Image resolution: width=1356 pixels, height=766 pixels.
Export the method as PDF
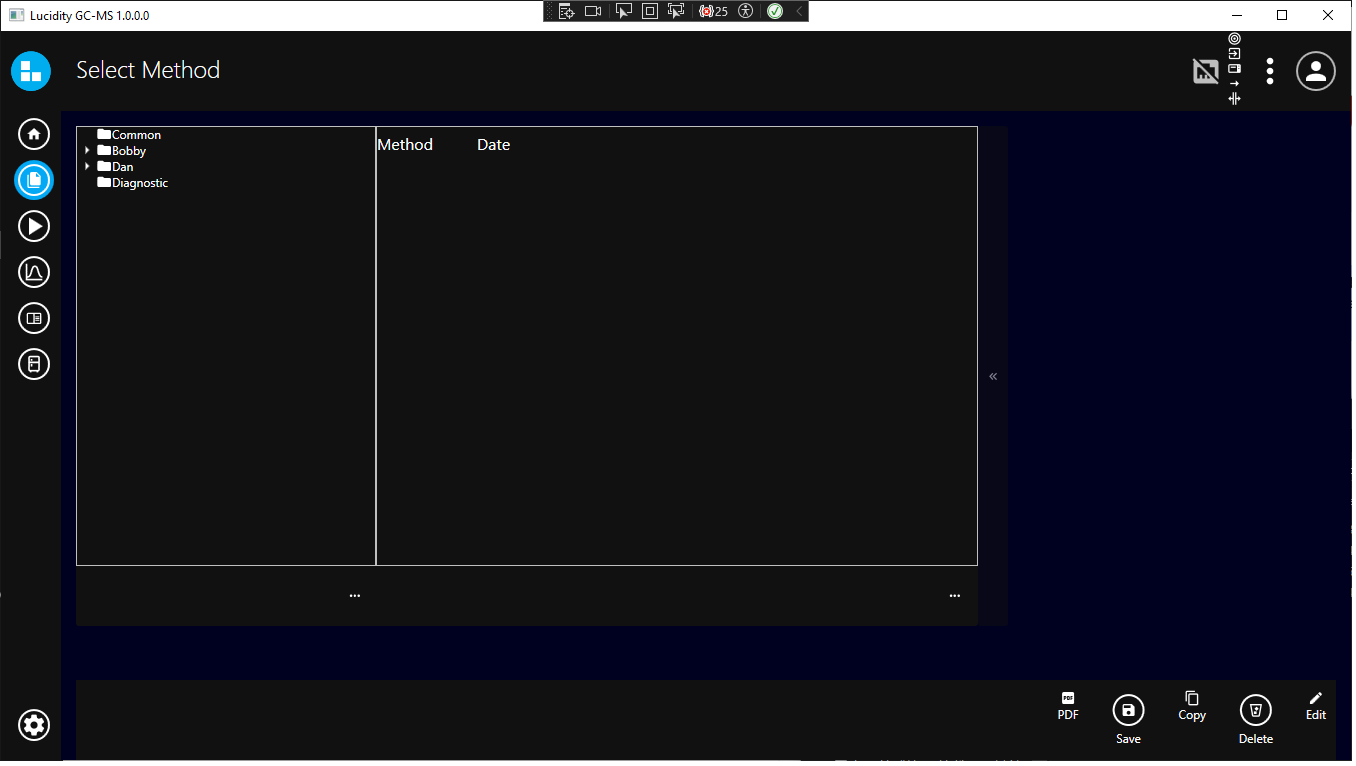point(1068,706)
